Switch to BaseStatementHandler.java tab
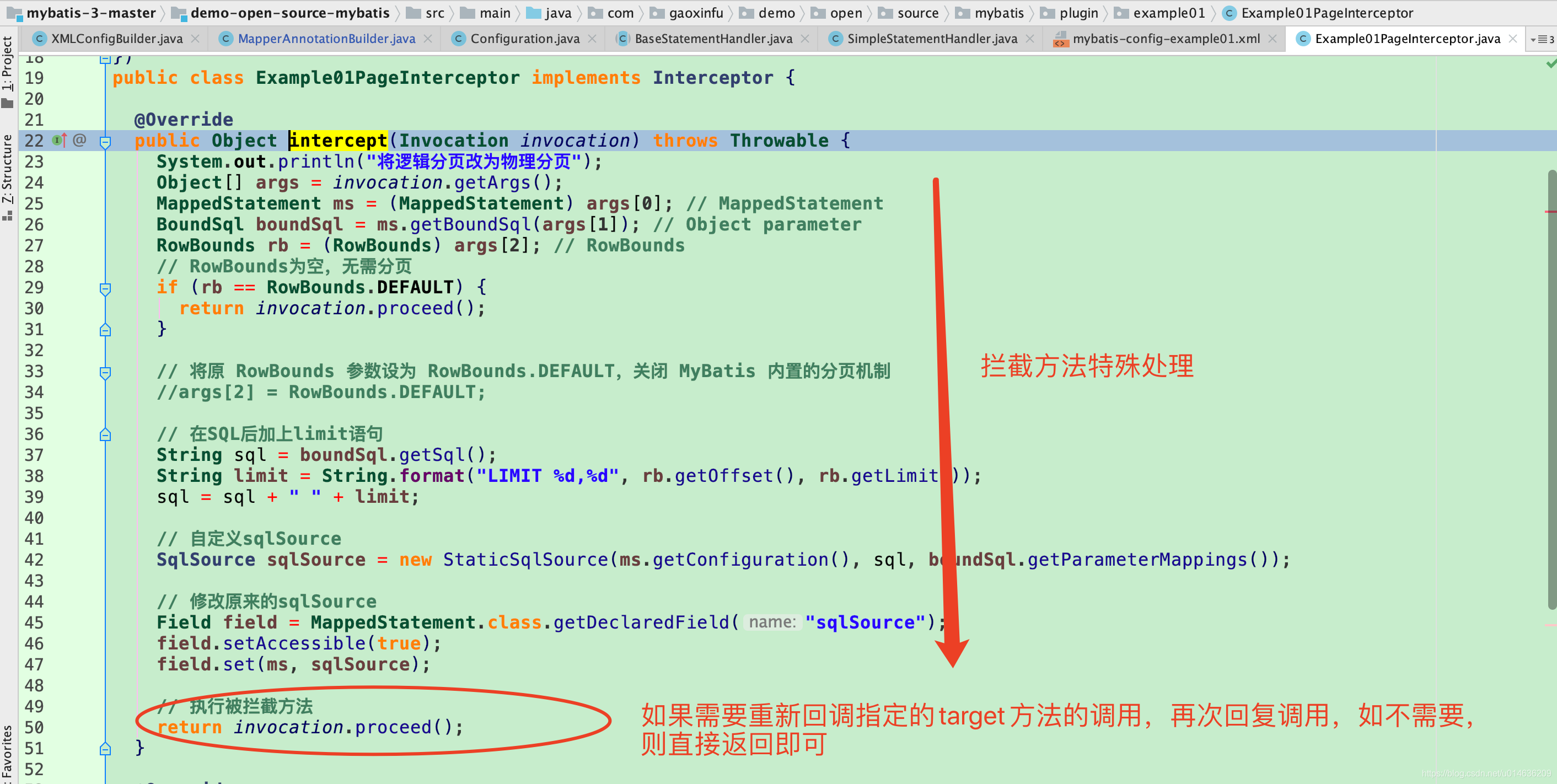The width and height of the screenshot is (1557, 784). [713, 39]
